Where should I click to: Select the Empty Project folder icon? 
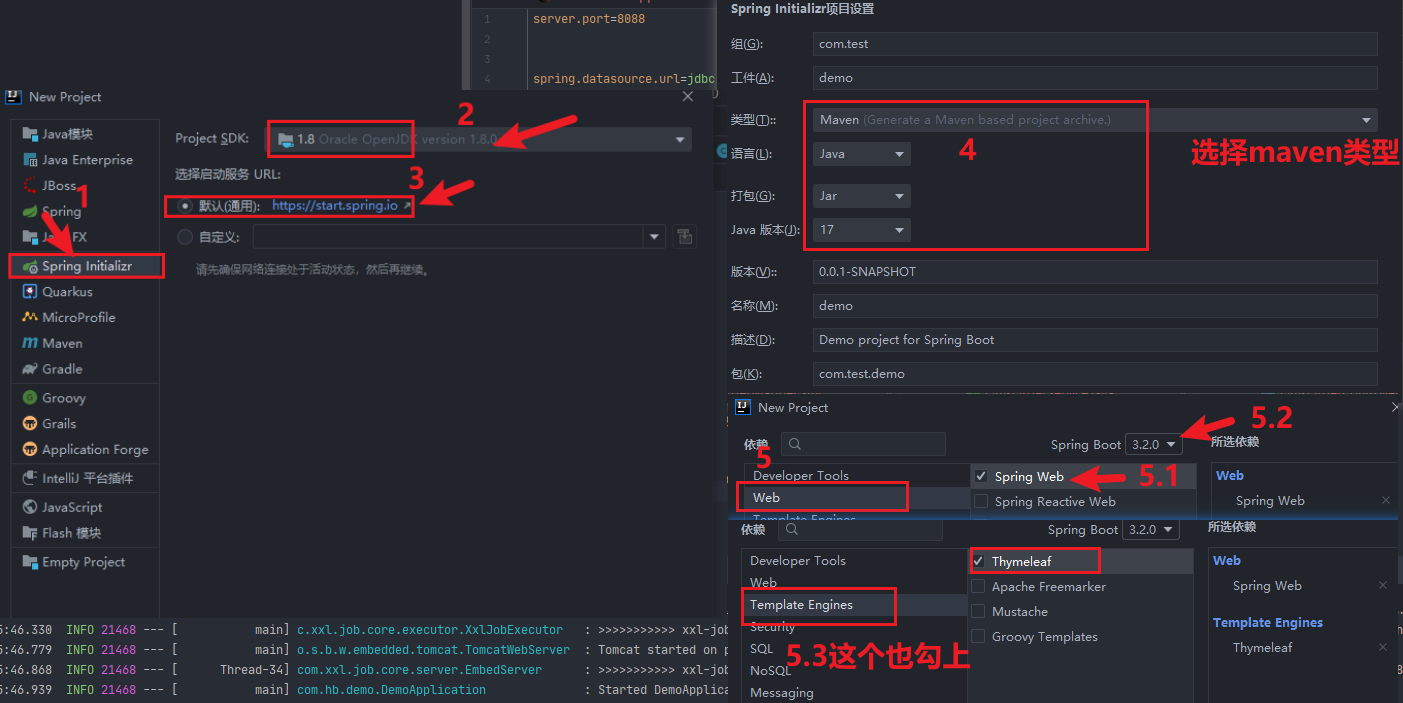[29, 562]
